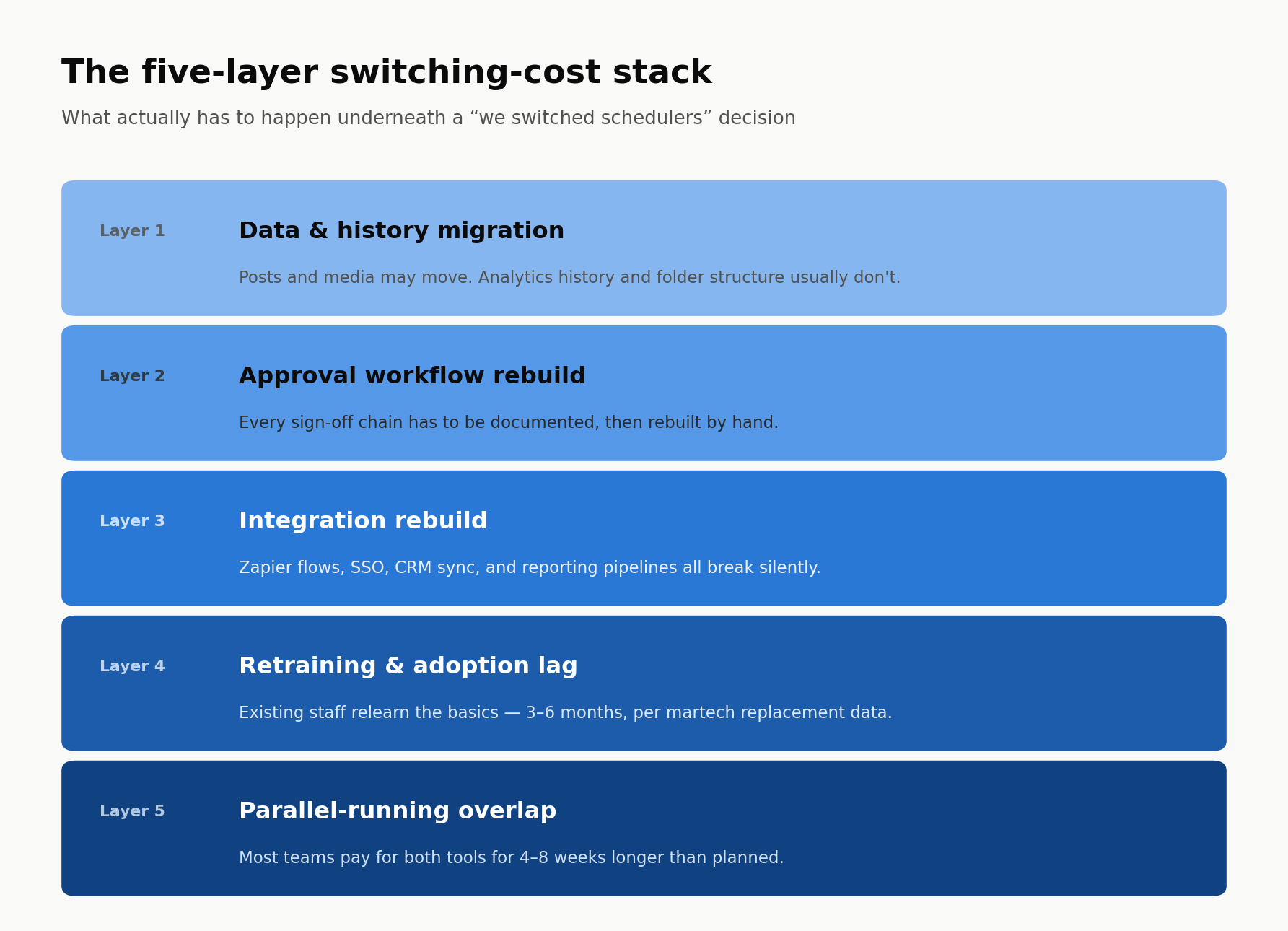1288x931 pixels.
Task: Click the subtitle about "we switched schedulers" decision
Action: point(429,118)
